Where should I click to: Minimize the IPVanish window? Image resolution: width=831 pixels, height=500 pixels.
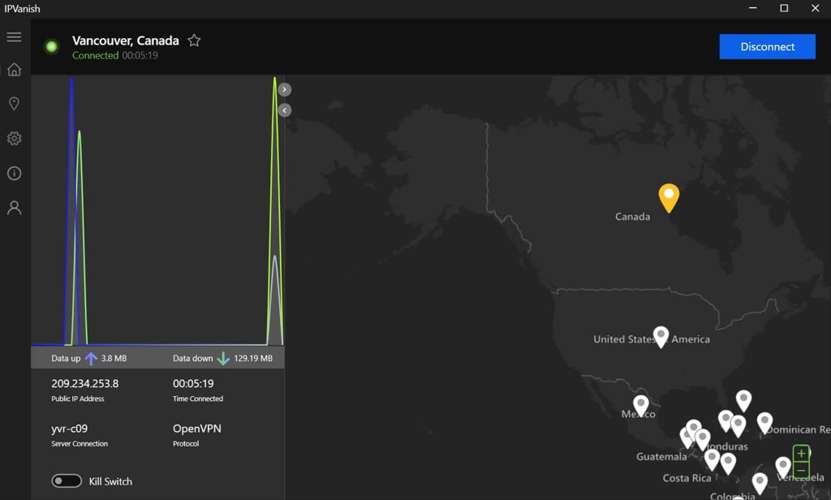tap(753, 9)
